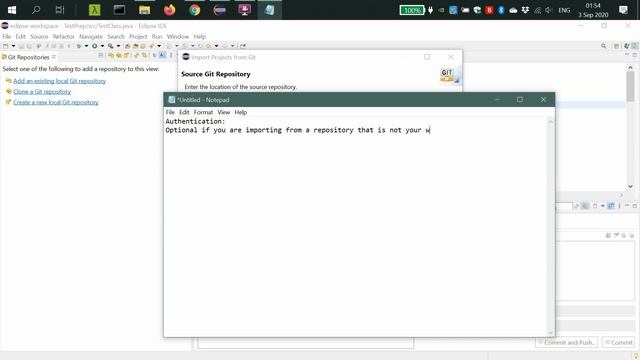Click the Authentication: line in Notepad
This screenshot has height=360, width=640.
(x=195, y=121)
